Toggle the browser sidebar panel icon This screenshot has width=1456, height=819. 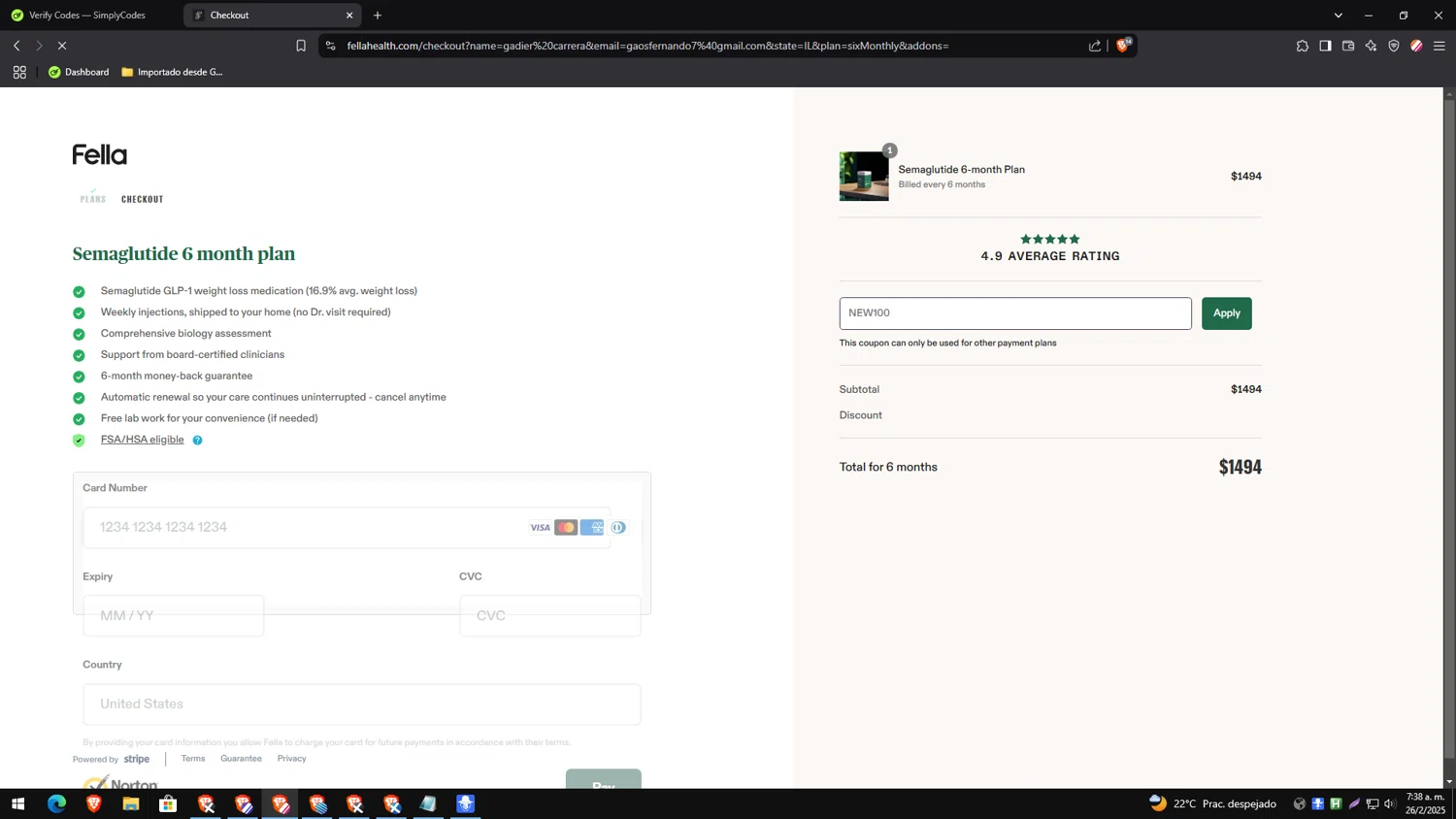point(1325,46)
